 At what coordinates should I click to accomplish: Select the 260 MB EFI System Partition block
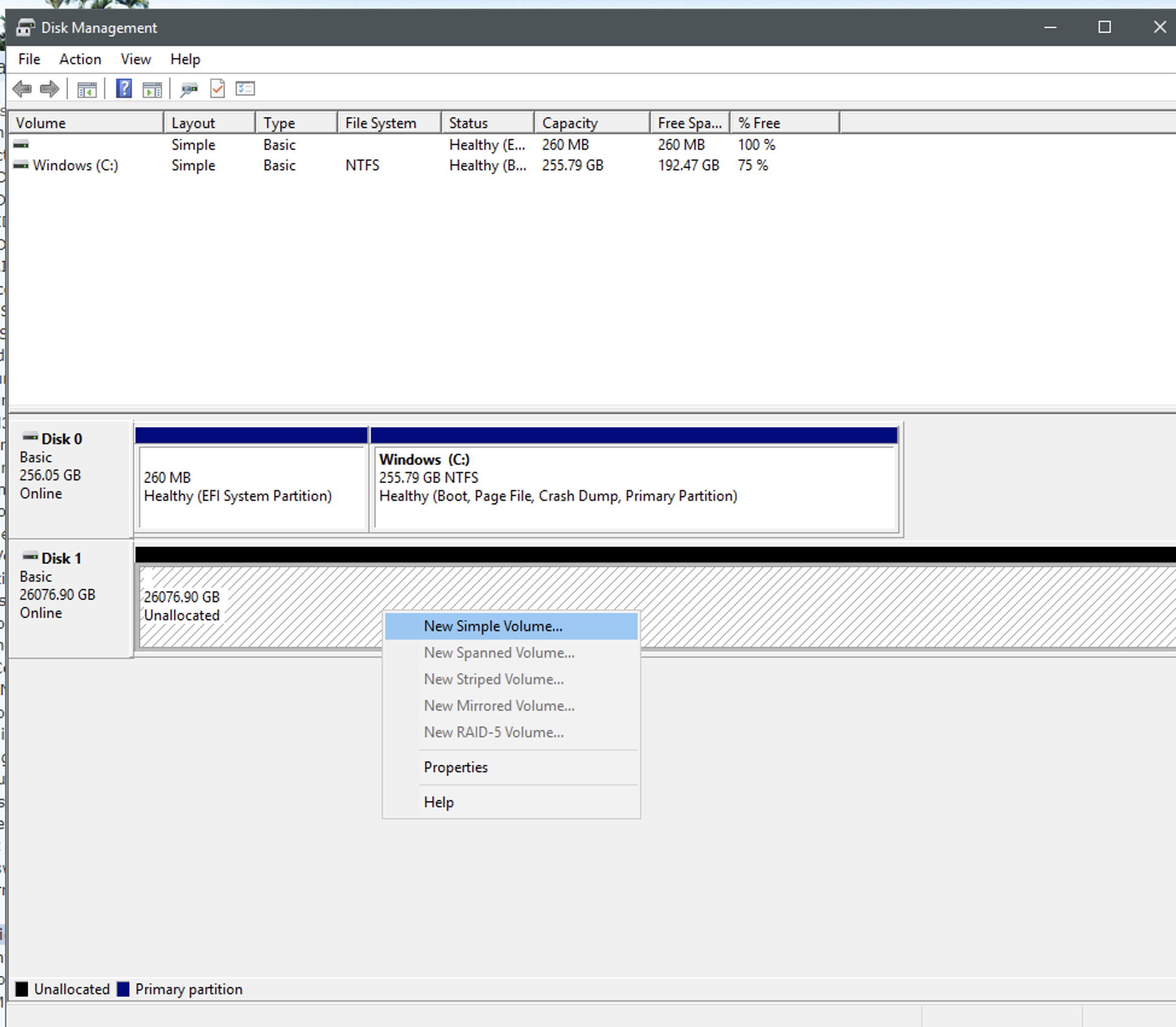[251, 488]
